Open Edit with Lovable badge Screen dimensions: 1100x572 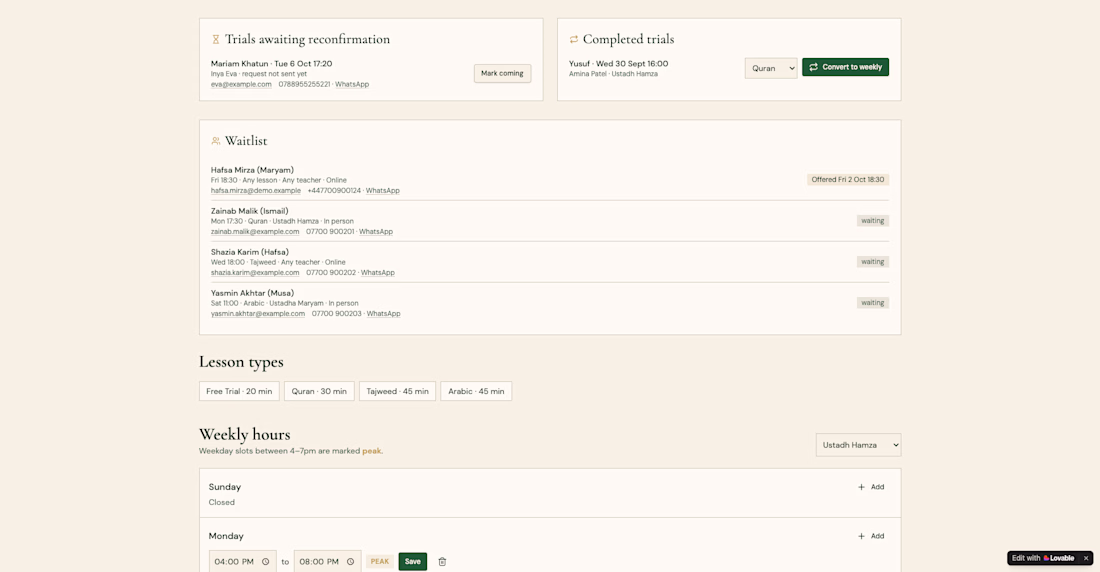[1043, 558]
